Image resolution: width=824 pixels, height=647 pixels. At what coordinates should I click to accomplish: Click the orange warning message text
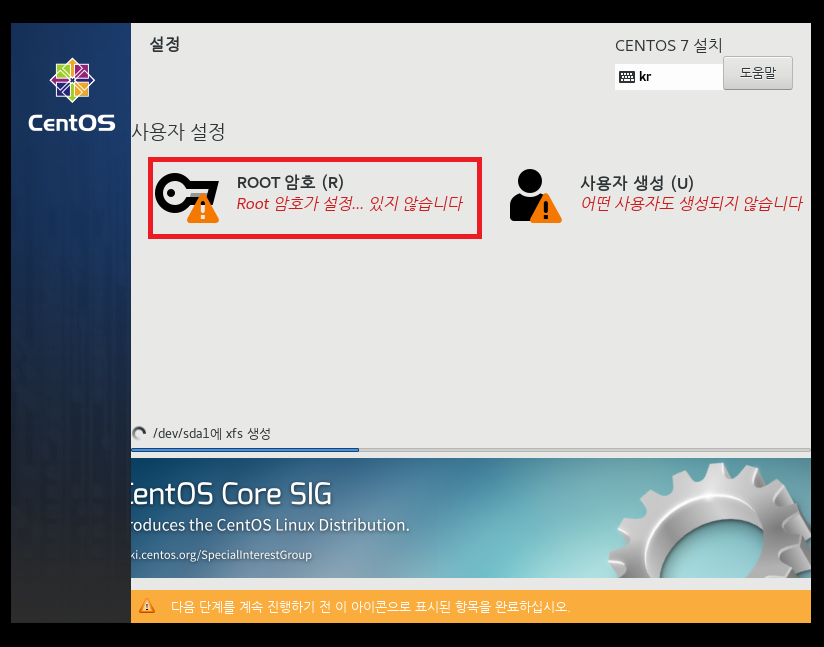[370, 607]
